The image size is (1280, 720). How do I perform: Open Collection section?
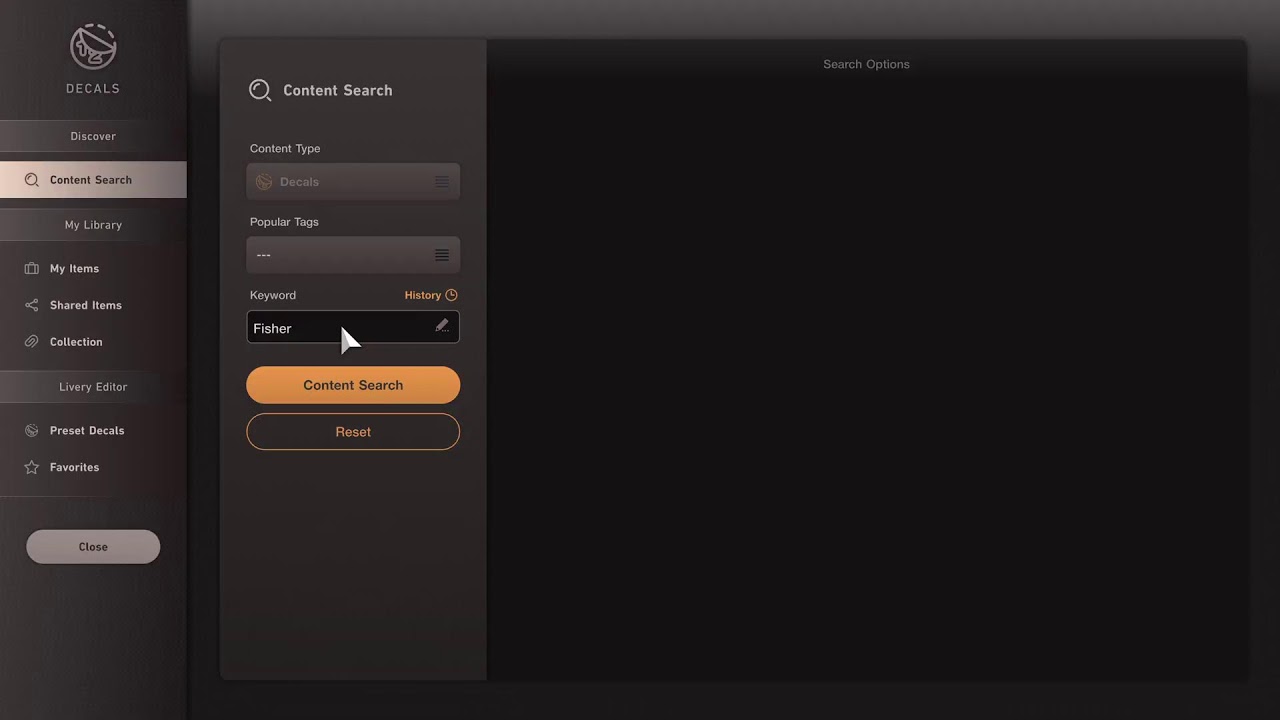(93, 342)
